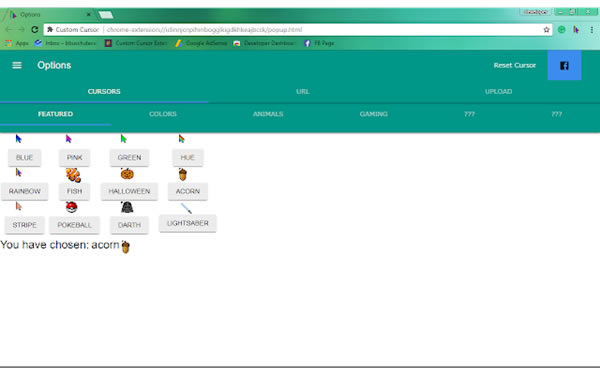600x375 pixels.
Task: Switch to the CURSORS tab
Action: [x=104, y=91]
